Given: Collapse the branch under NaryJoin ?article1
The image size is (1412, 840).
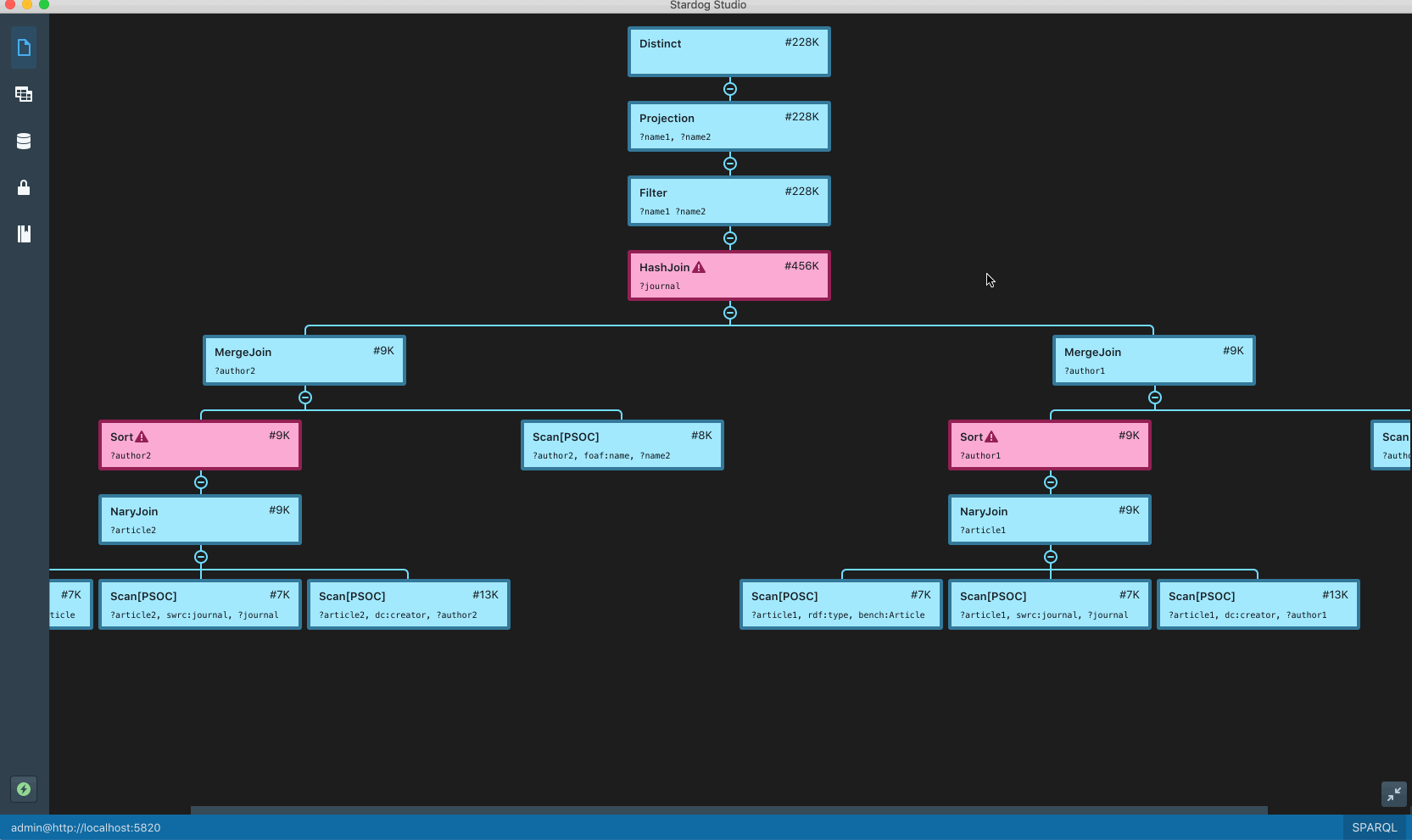Looking at the screenshot, I should (x=1051, y=558).
